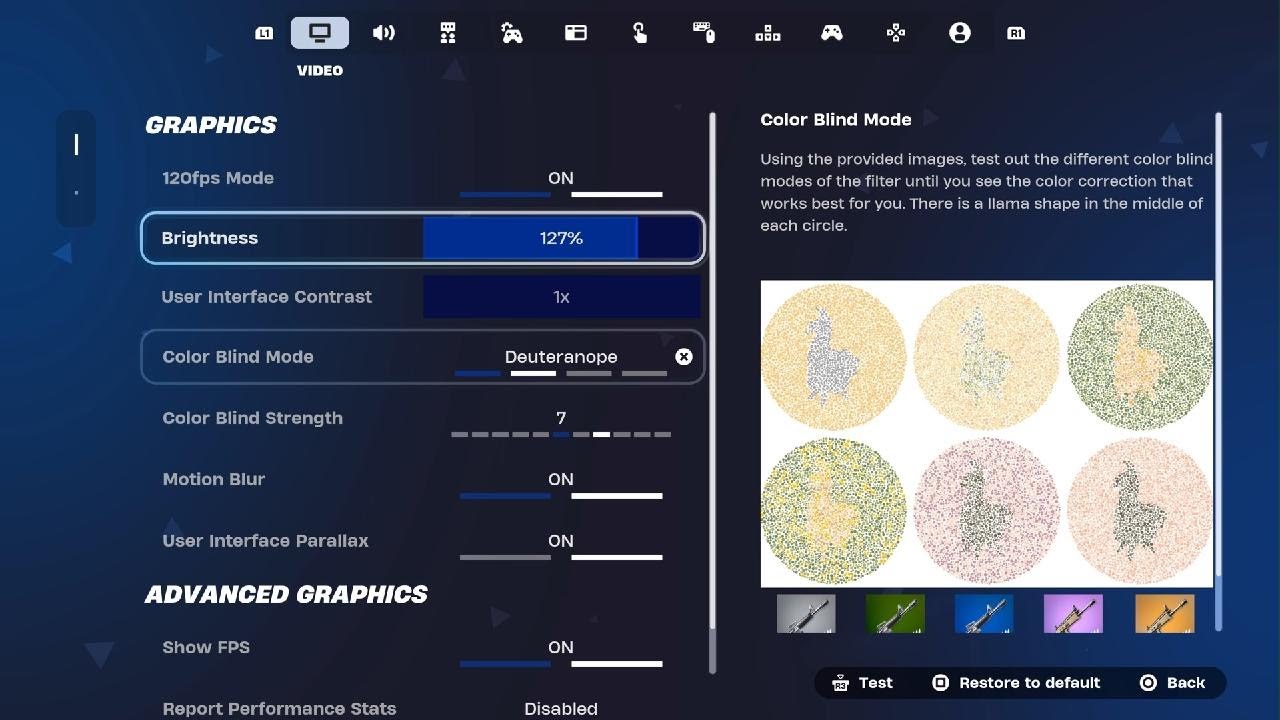The width and height of the screenshot is (1280, 720).
Task: Adjust the User Interface Contrast slider
Action: (561, 297)
